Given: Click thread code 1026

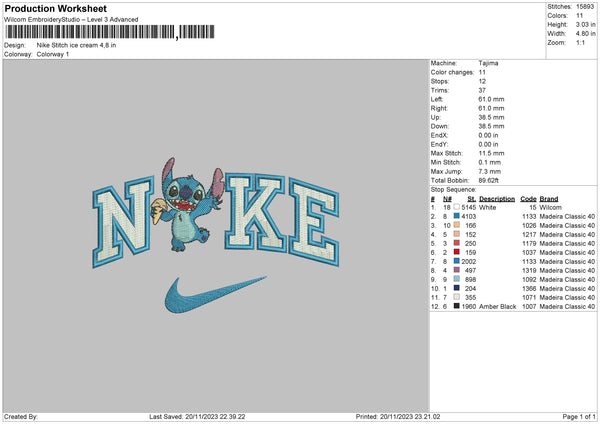Looking at the screenshot, I should pyautogui.click(x=529, y=225).
